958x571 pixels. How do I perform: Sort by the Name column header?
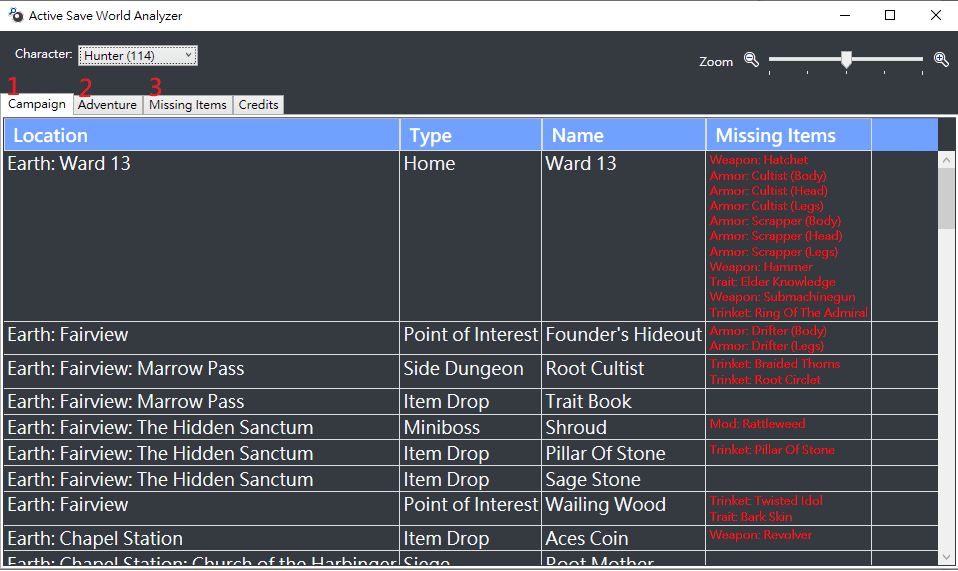pos(624,135)
